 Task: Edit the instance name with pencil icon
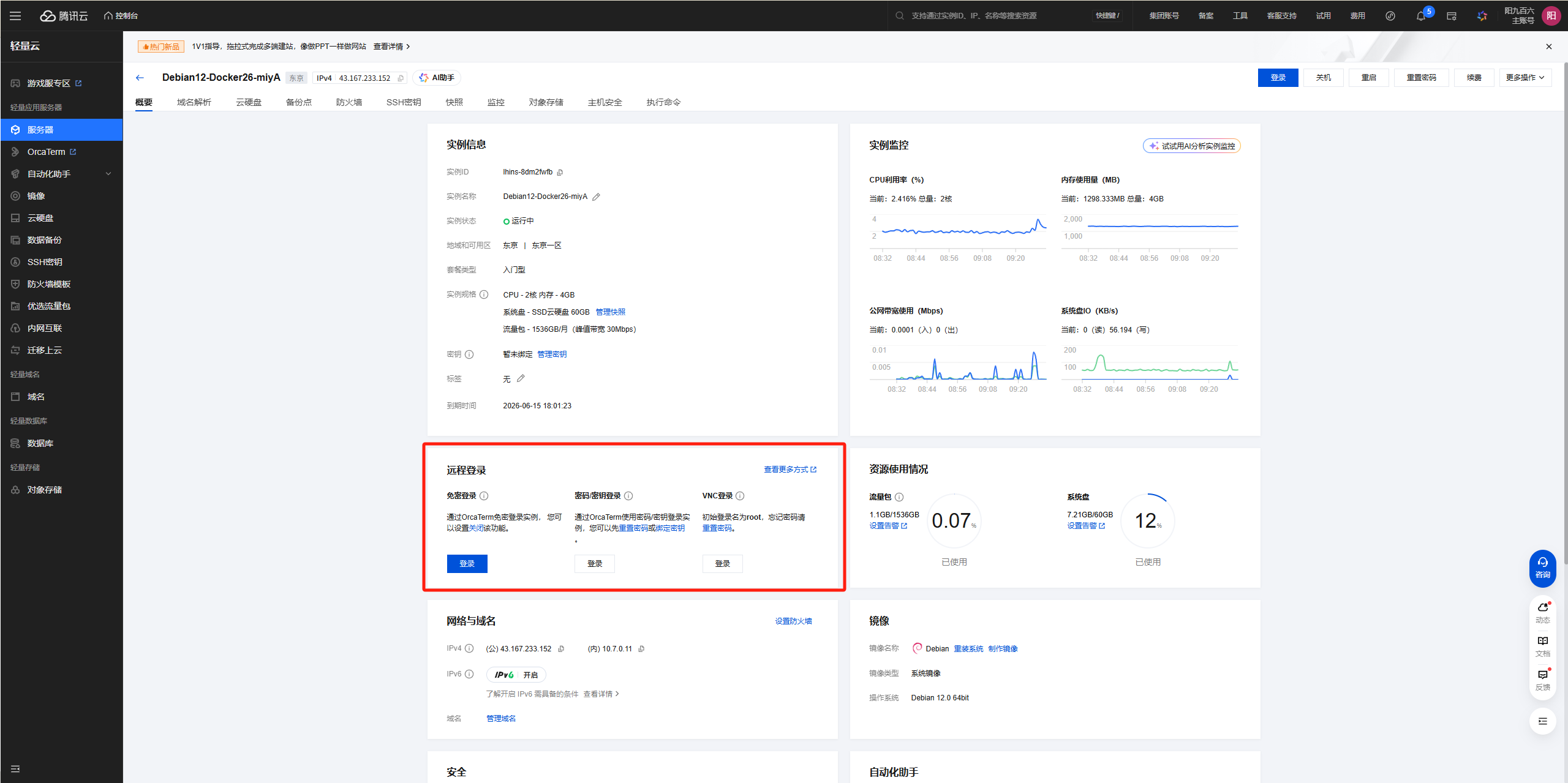[x=596, y=197]
